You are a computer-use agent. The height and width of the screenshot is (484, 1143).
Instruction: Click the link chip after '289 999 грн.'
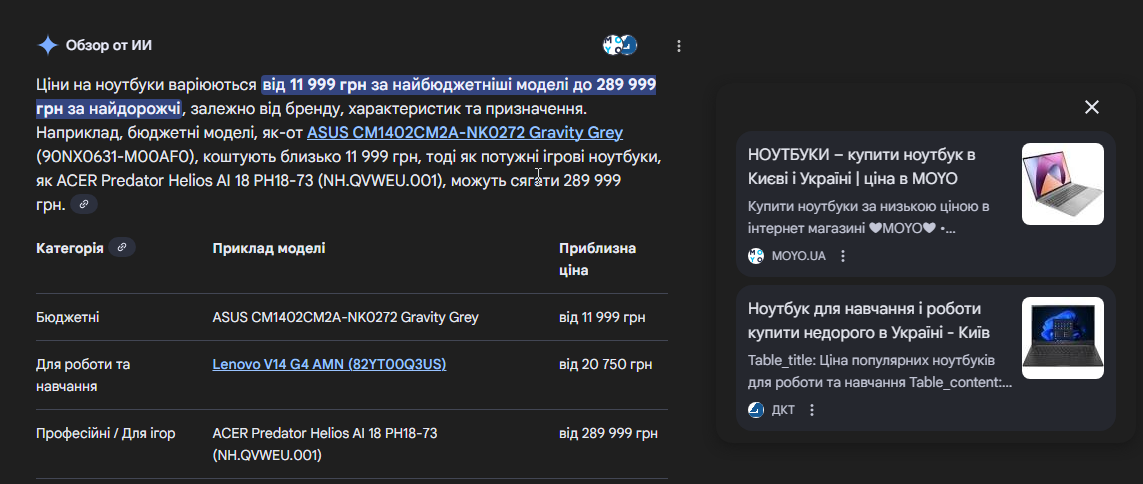pos(84,204)
